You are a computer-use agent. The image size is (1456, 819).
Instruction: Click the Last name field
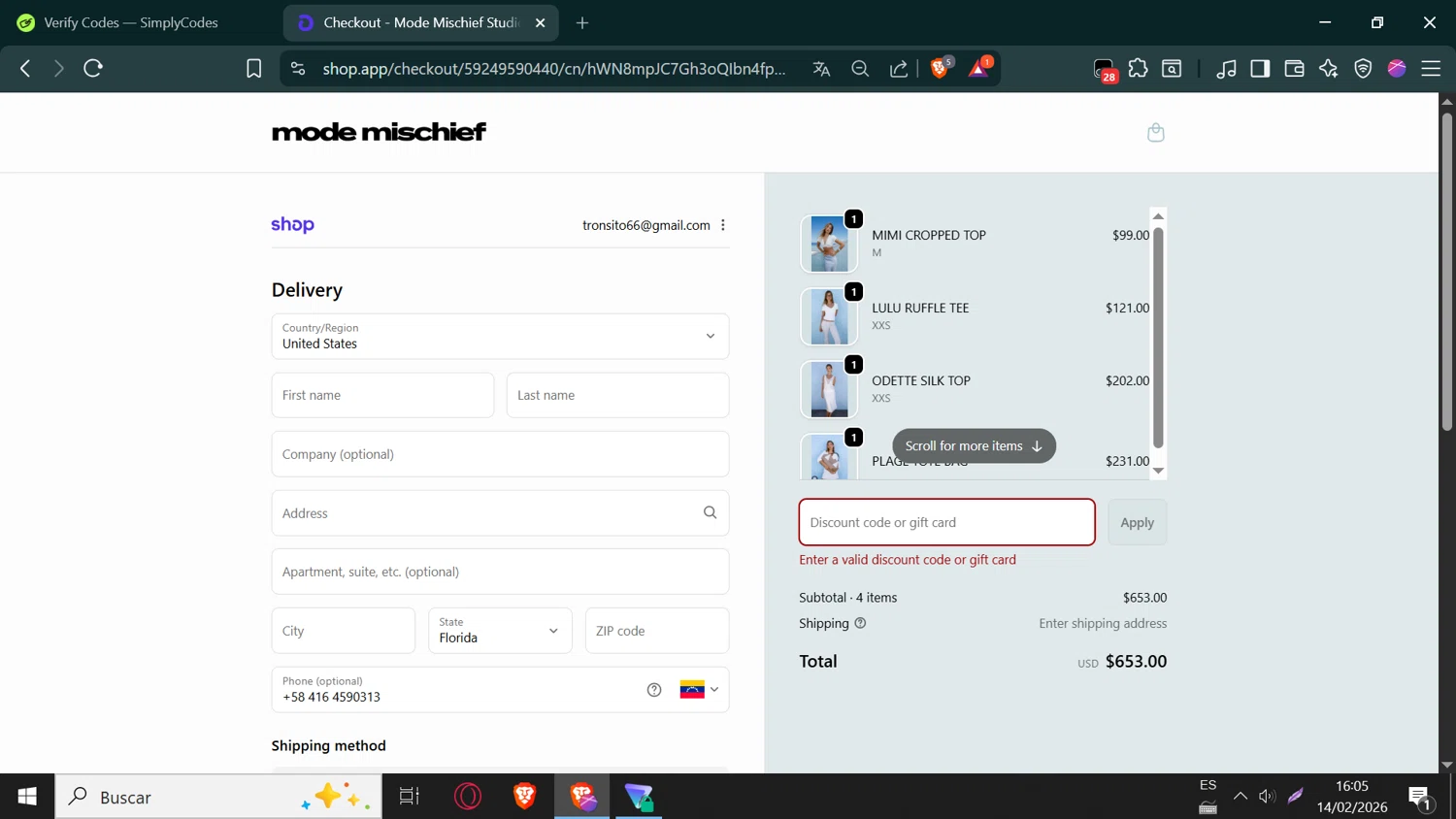point(617,395)
